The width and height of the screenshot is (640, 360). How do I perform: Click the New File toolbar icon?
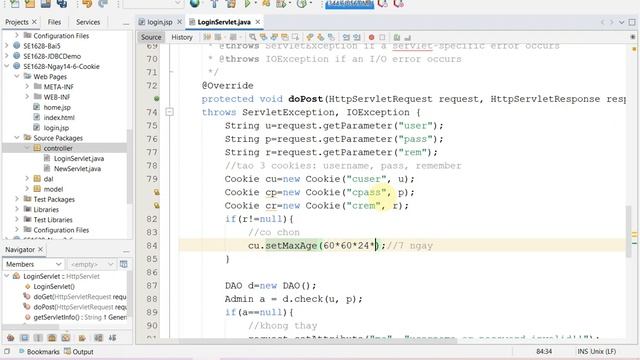14,4
